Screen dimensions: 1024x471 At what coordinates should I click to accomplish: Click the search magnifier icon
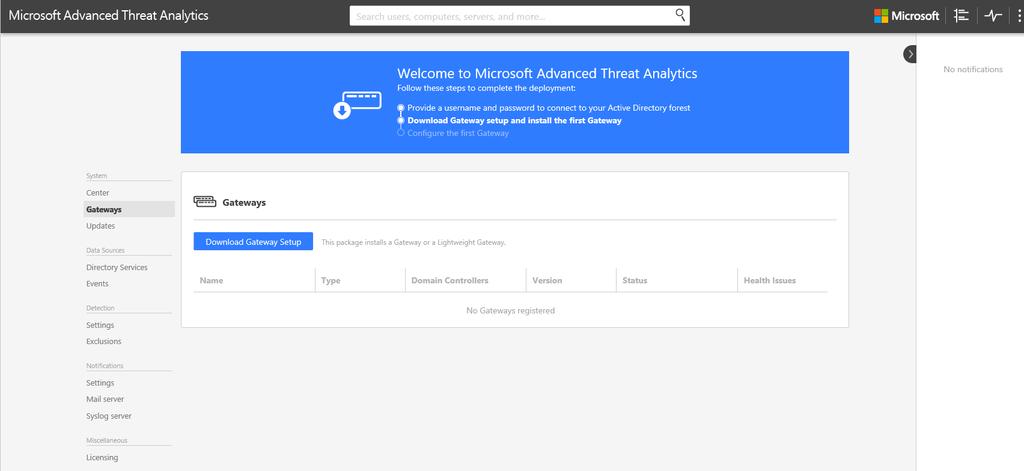pos(680,15)
